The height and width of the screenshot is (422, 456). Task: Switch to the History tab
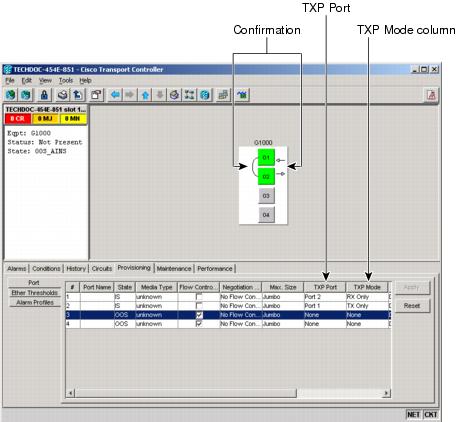coord(76,269)
